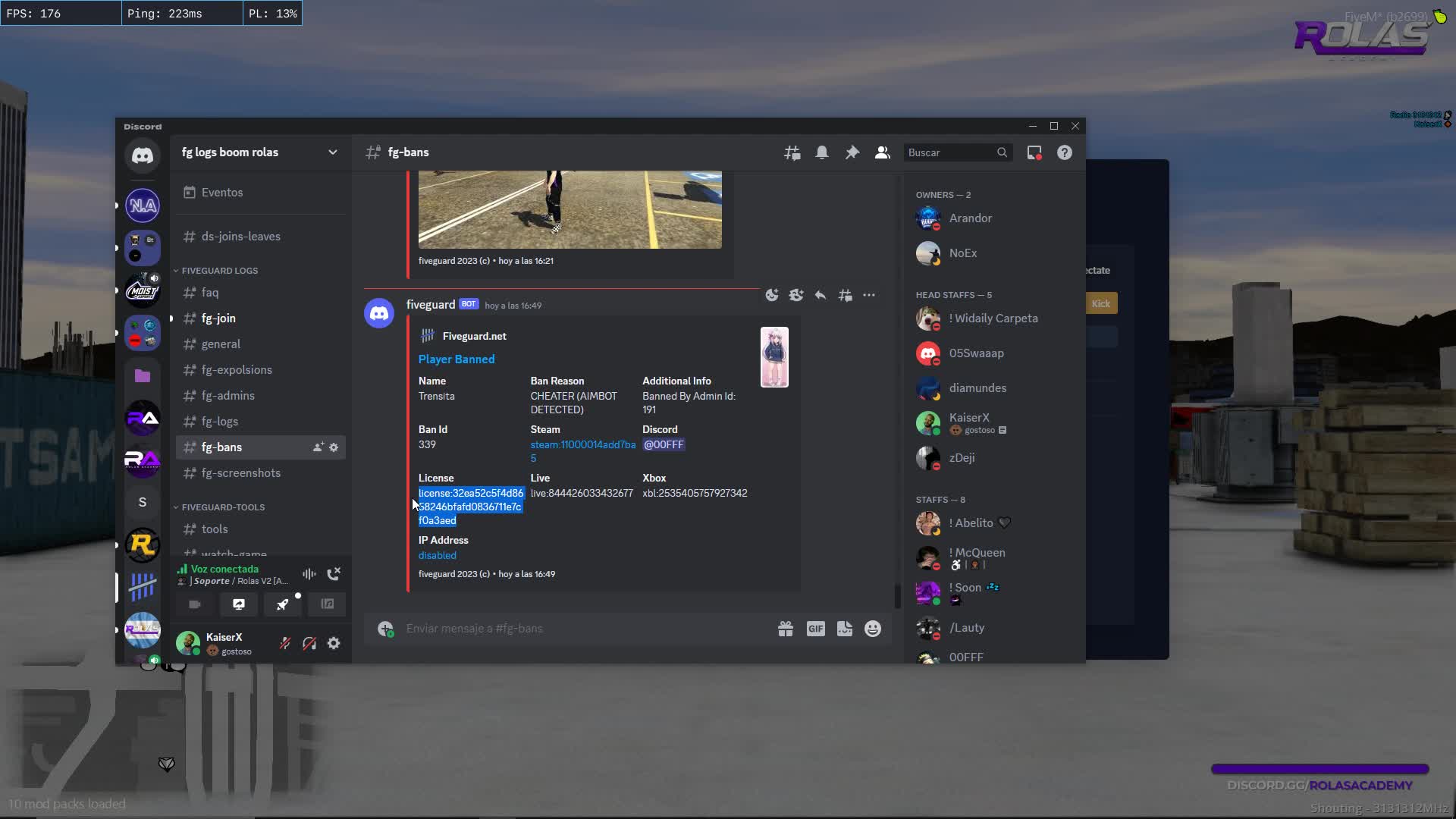1456x819 pixels.
Task: Open the fg-screenshots channel
Action: pos(240,472)
